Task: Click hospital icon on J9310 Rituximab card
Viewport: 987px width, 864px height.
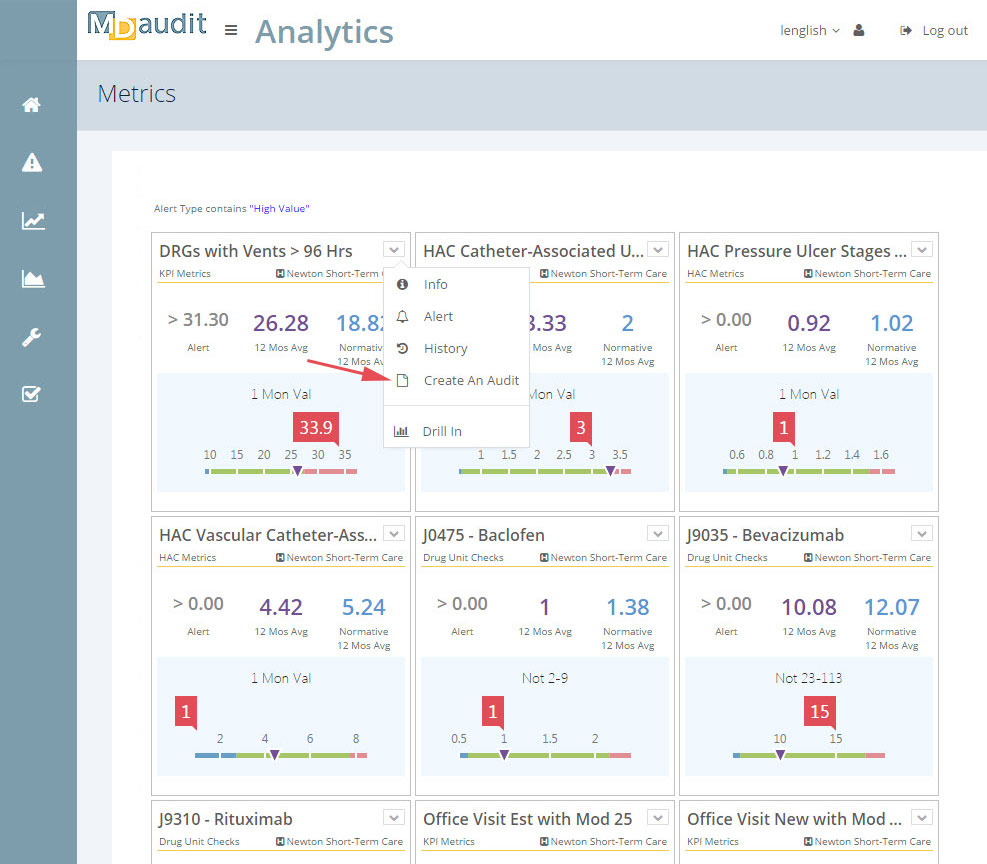Action: click(x=280, y=841)
